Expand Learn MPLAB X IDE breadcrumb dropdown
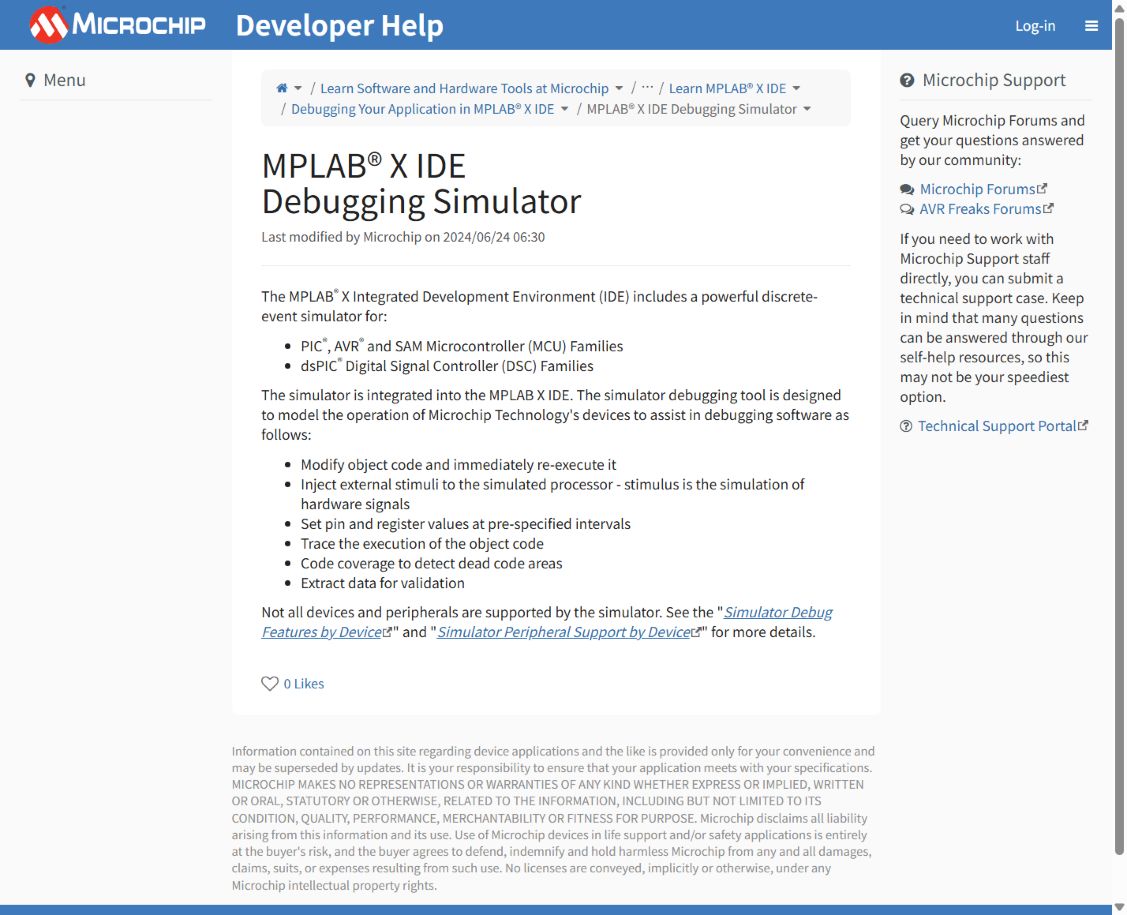 (796, 88)
